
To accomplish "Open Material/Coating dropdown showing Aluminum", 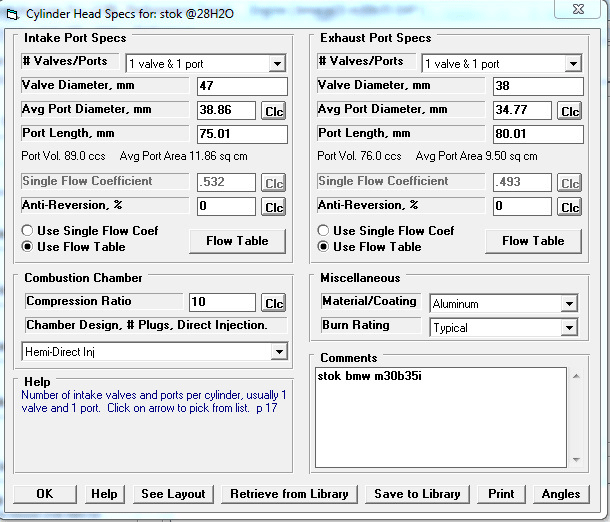I will [504, 303].
